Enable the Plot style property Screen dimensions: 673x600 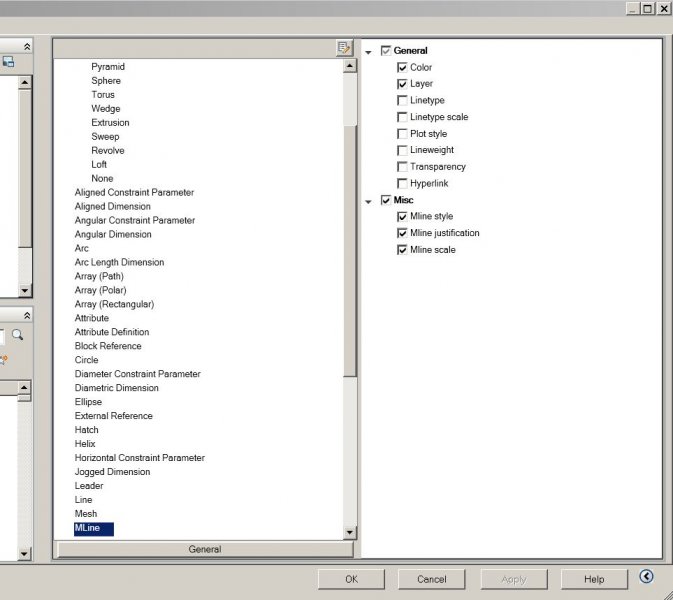pyautogui.click(x=402, y=134)
